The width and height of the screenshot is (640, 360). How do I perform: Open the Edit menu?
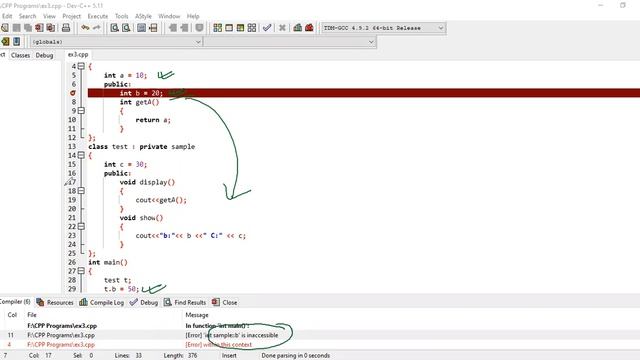point(7,16)
